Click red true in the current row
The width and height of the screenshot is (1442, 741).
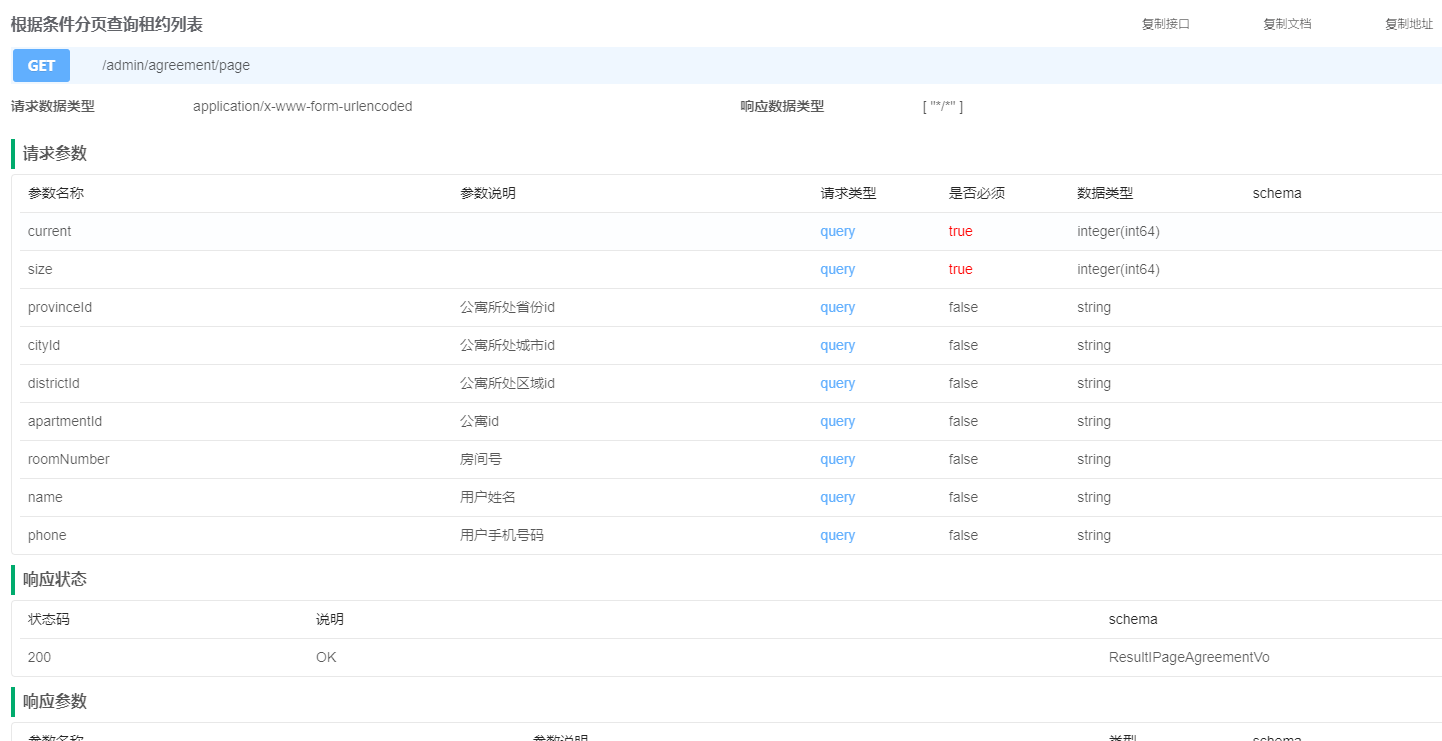tap(961, 231)
